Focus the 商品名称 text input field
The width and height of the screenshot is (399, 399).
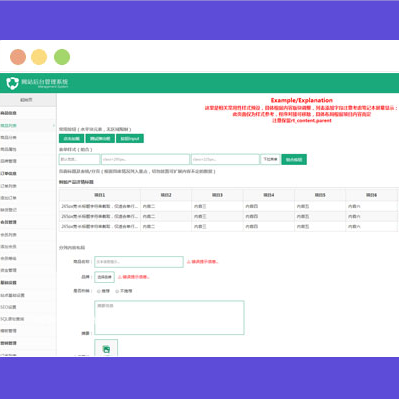(139, 262)
